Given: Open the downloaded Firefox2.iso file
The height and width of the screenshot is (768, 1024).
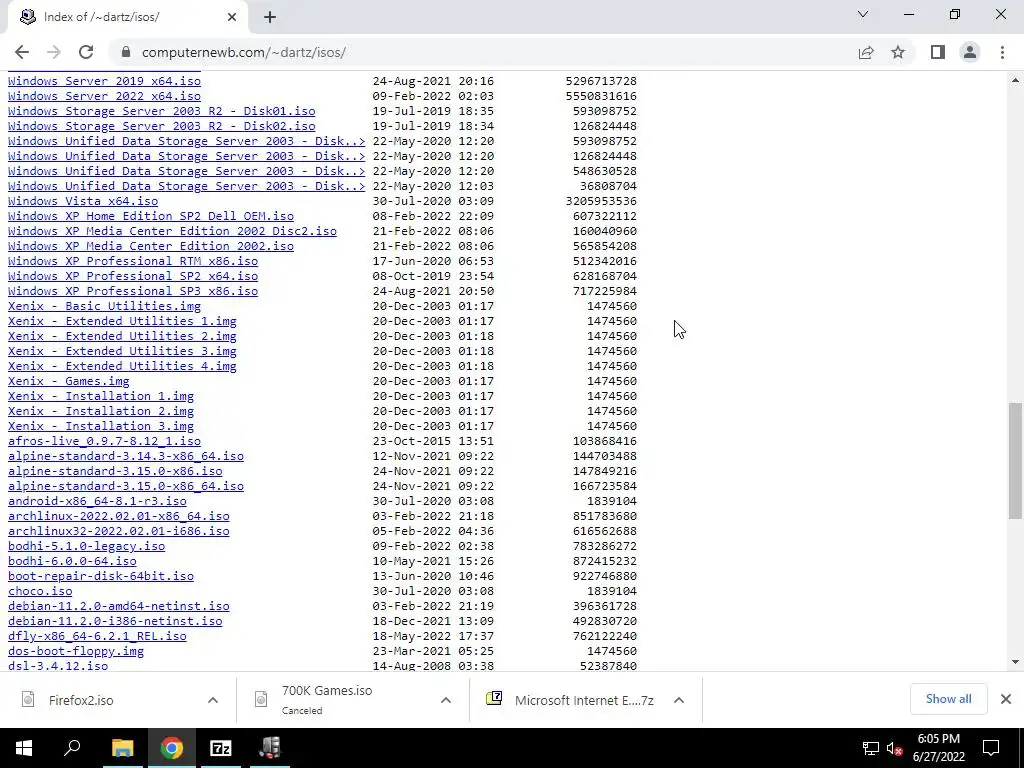Looking at the screenshot, I should click(81, 700).
